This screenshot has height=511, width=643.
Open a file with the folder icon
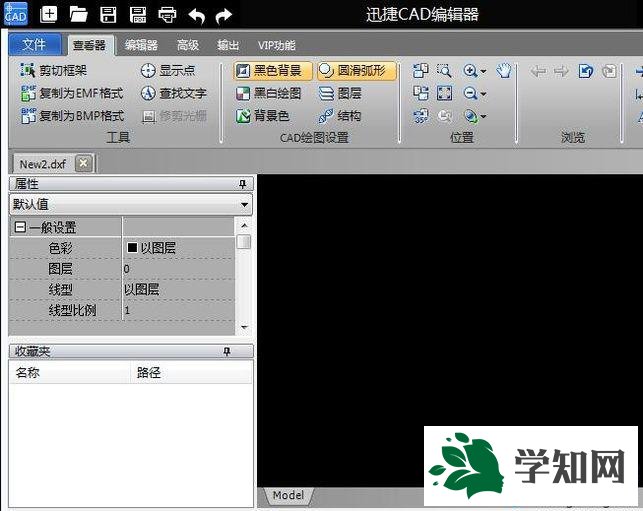pyautogui.click(x=78, y=14)
